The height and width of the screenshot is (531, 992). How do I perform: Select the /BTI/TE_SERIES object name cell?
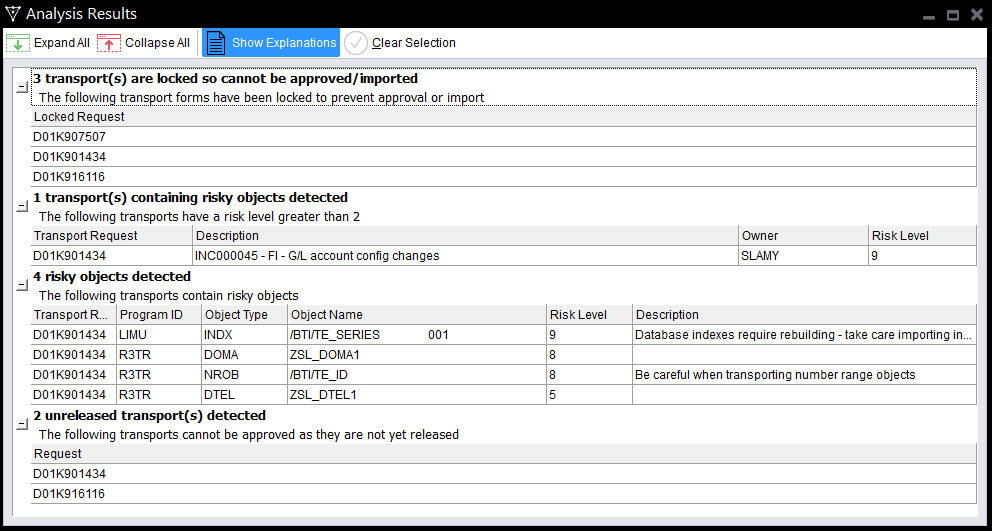(x=336, y=335)
